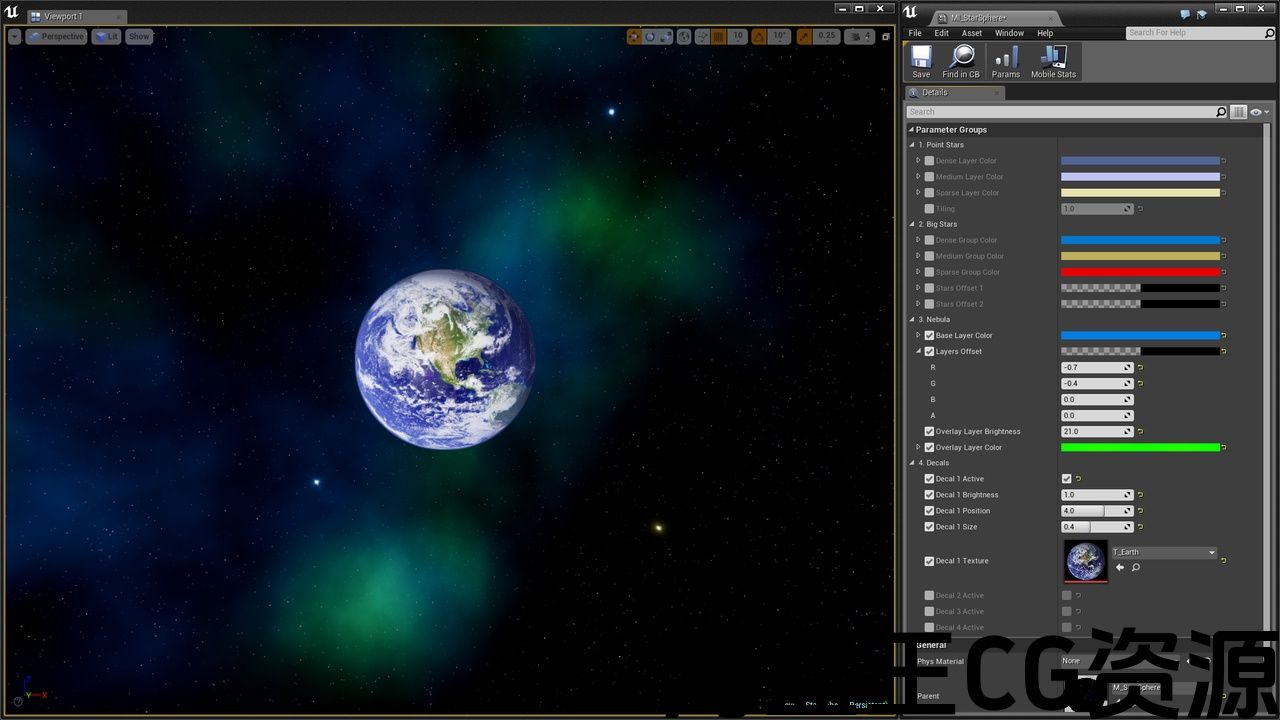Toggle rotation snapping triangle icon

pyautogui.click(x=759, y=37)
